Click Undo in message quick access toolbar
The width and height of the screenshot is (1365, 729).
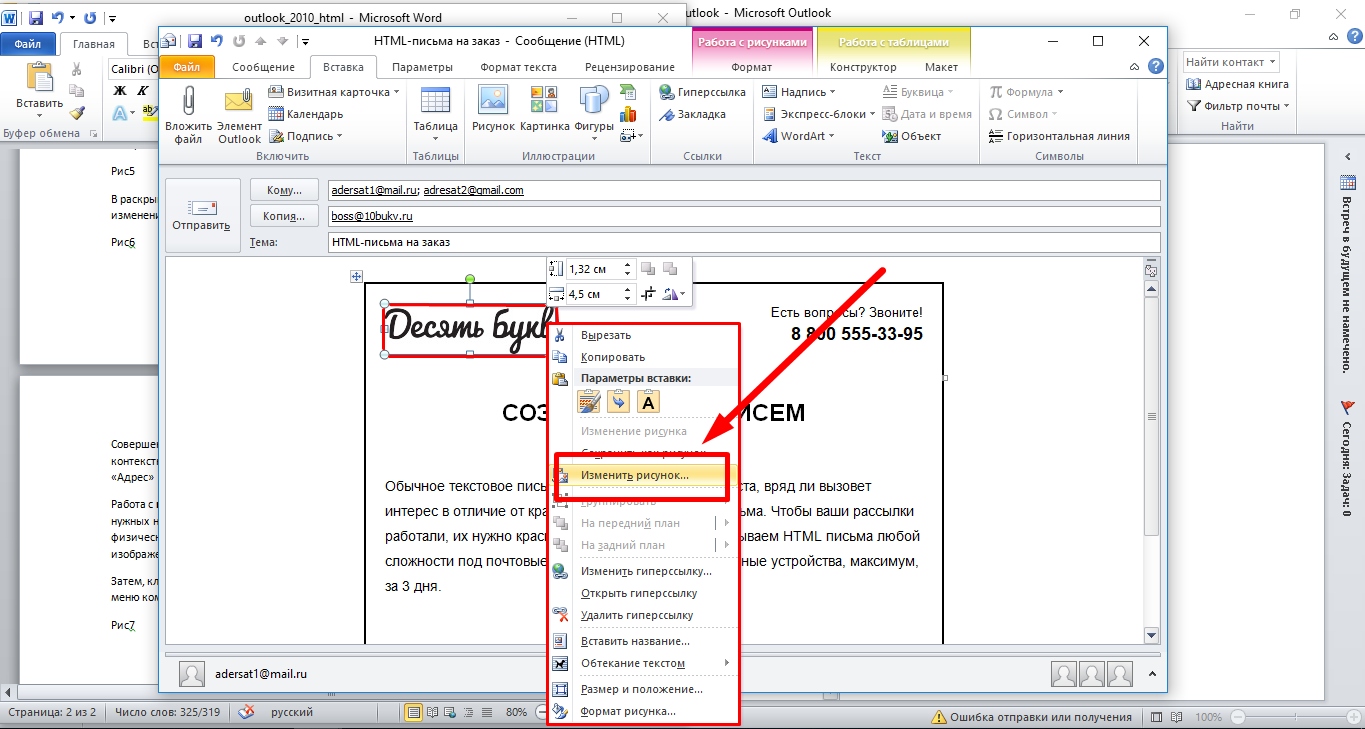click(x=216, y=41)
